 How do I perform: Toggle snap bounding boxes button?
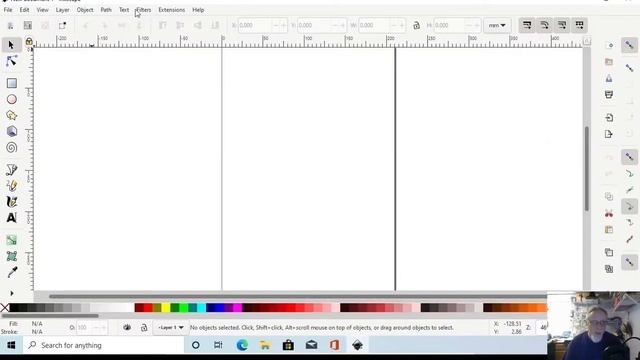click(x=629, y=68)
